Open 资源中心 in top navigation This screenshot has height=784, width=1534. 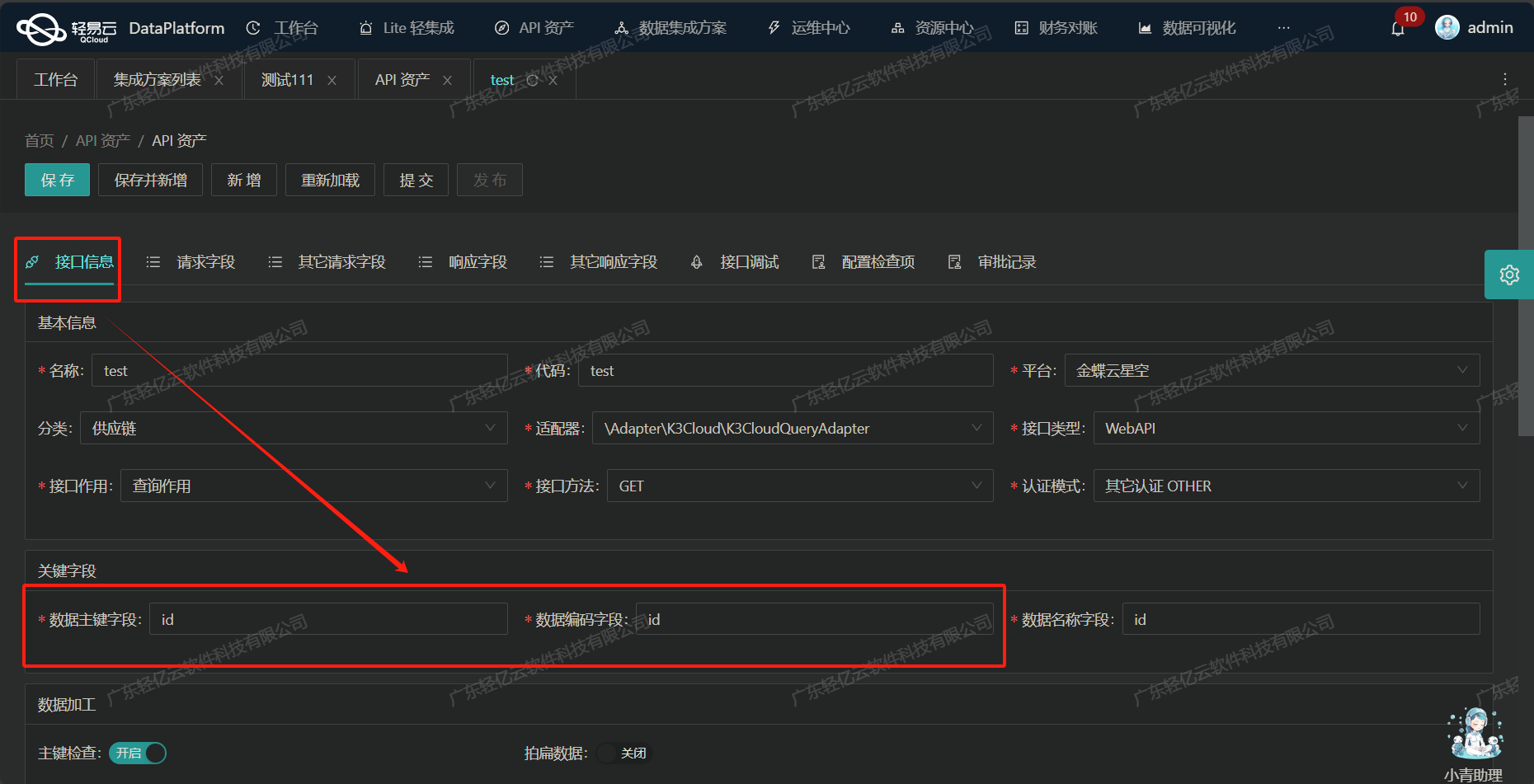coord(932,28)
